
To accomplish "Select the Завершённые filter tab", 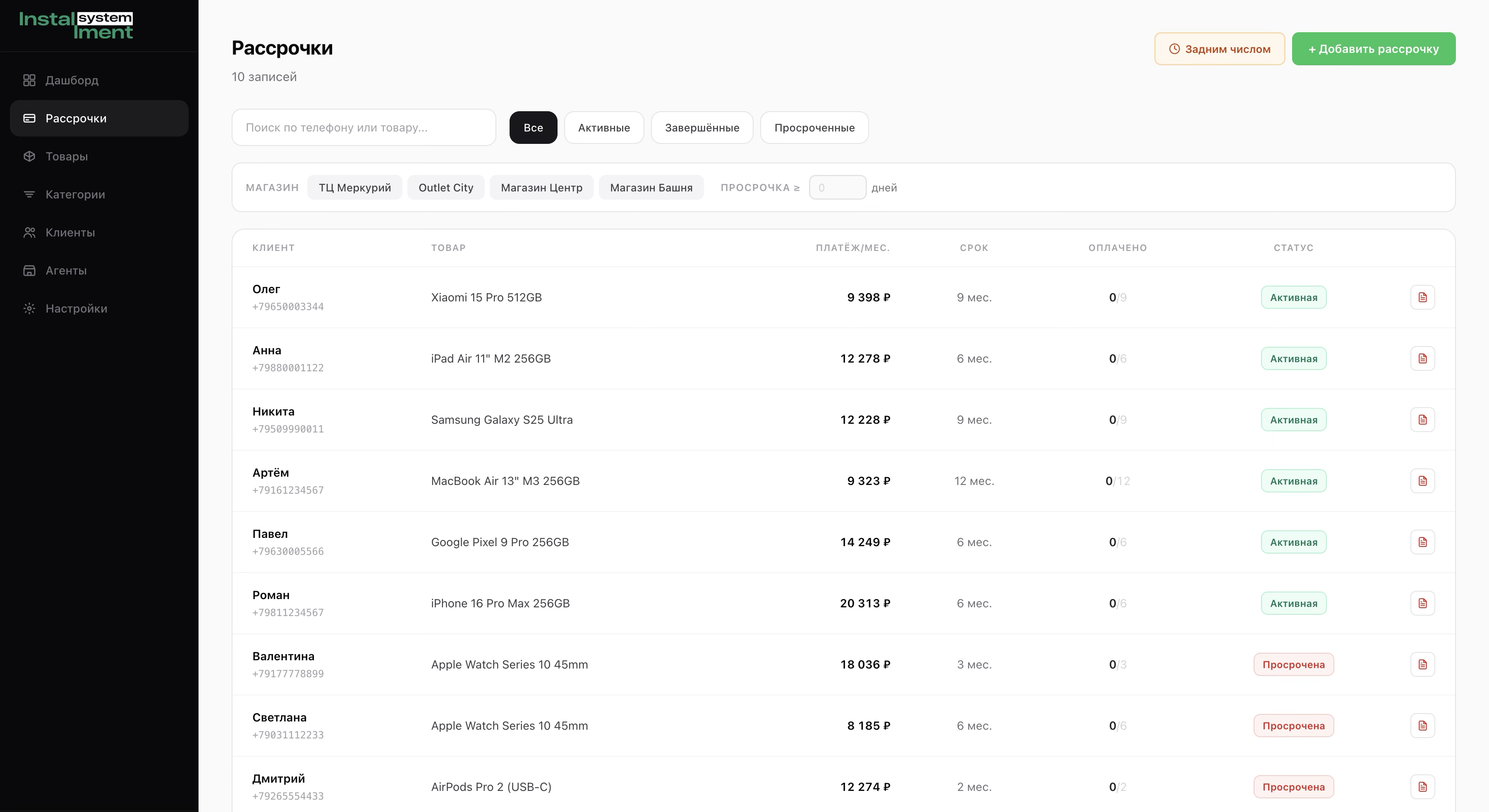I will coord(702,128).
